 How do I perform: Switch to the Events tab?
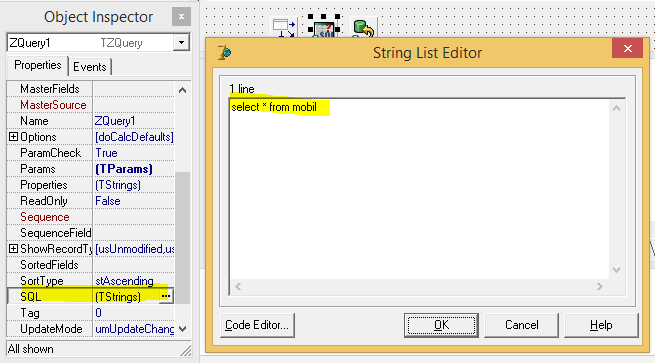pos(90,67)
